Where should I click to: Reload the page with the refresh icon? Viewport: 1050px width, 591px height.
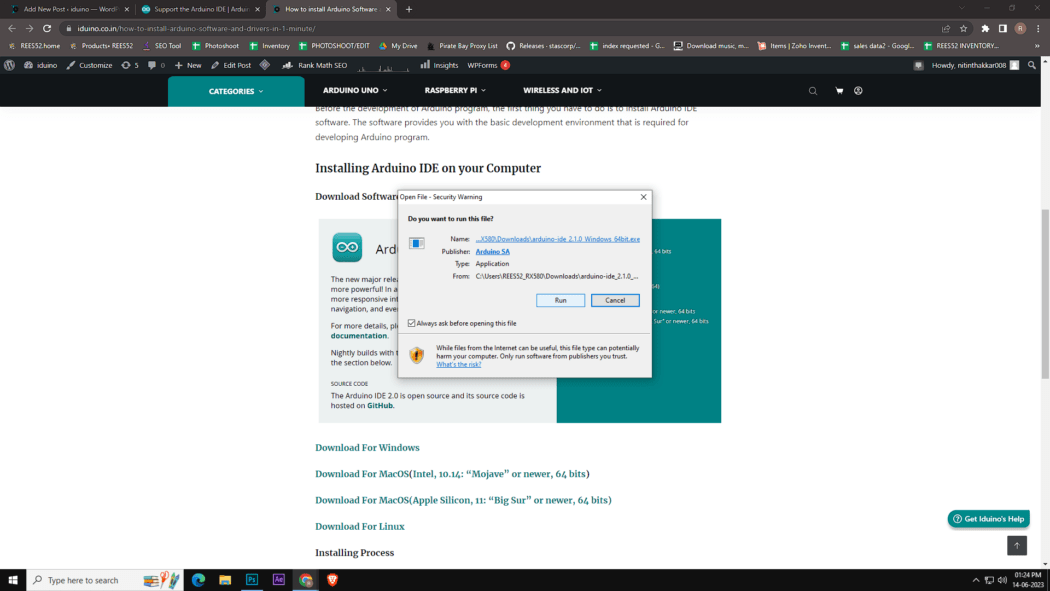[x=46, y=28]
